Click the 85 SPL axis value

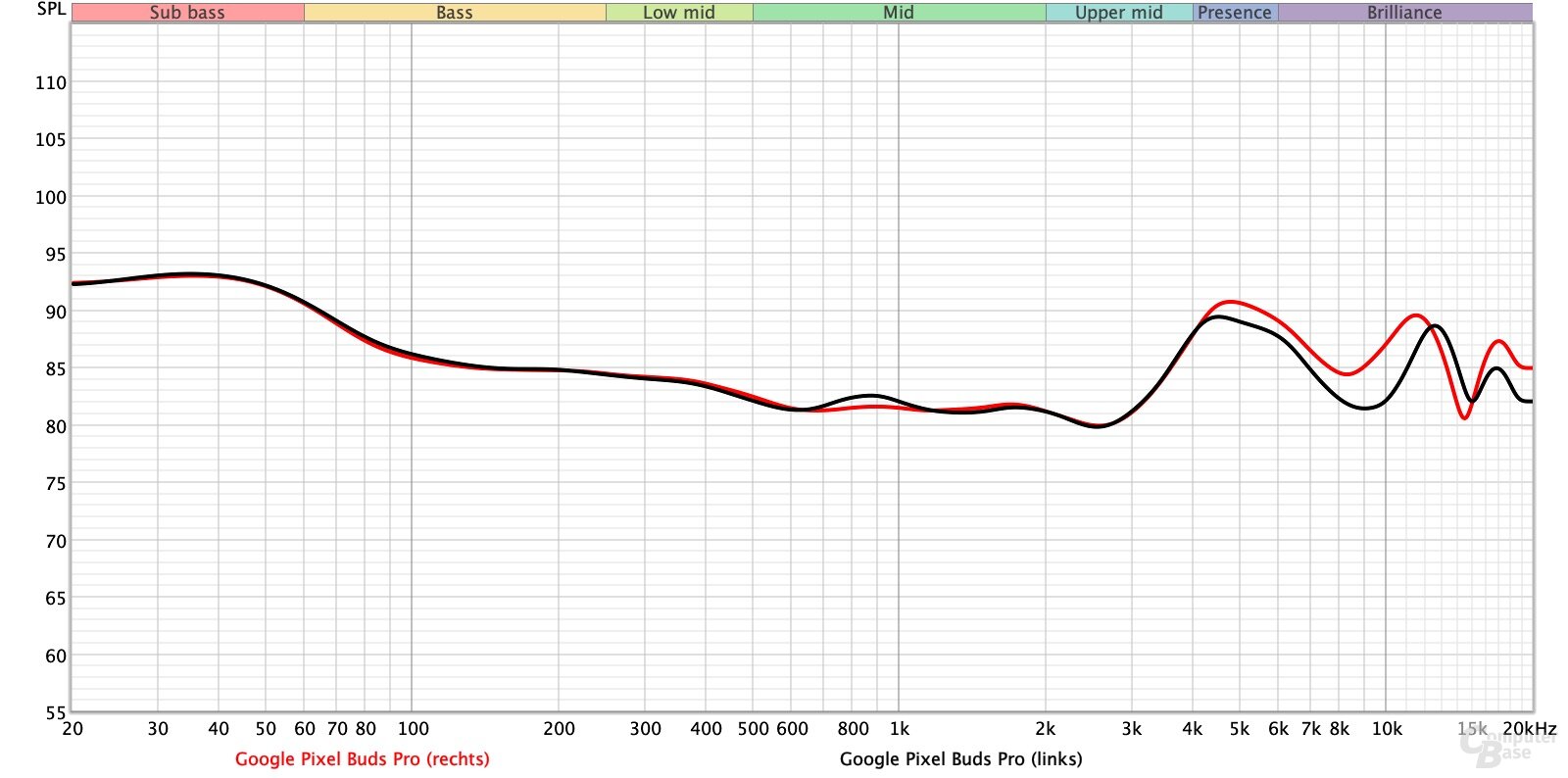56,369
